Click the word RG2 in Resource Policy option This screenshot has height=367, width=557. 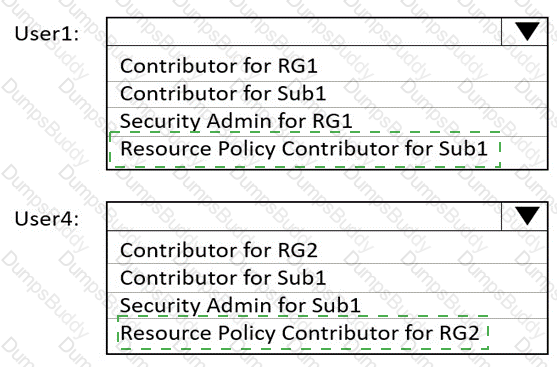coord(459,333)
